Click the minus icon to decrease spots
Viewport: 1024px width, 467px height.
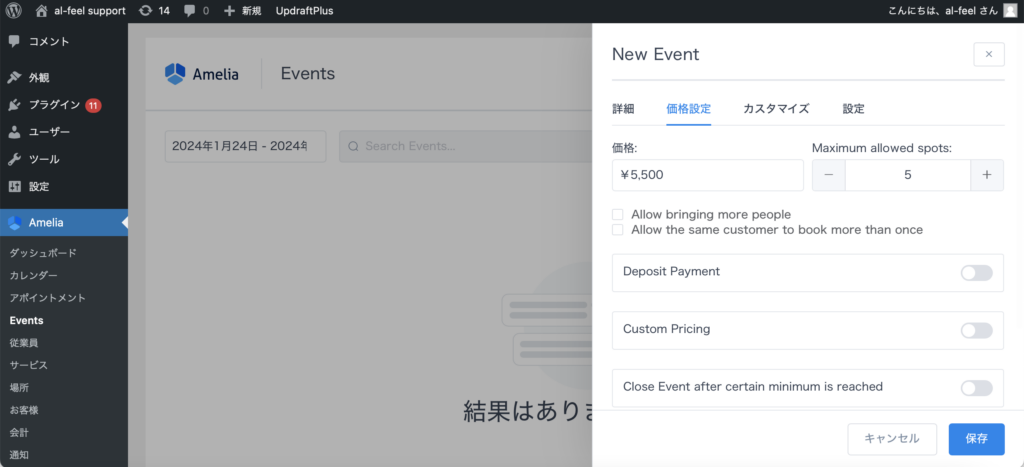pyautogui.click(x=828, y=175)
